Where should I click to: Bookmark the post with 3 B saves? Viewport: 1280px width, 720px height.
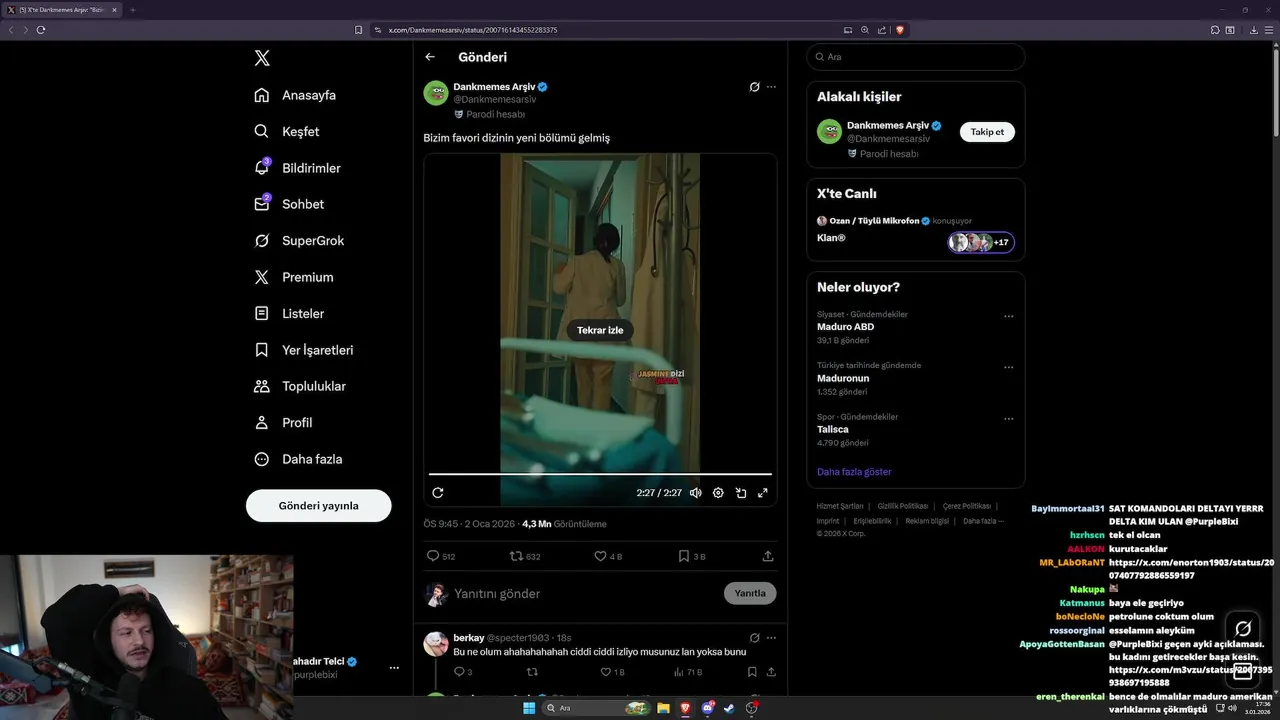tap(692, 556)
